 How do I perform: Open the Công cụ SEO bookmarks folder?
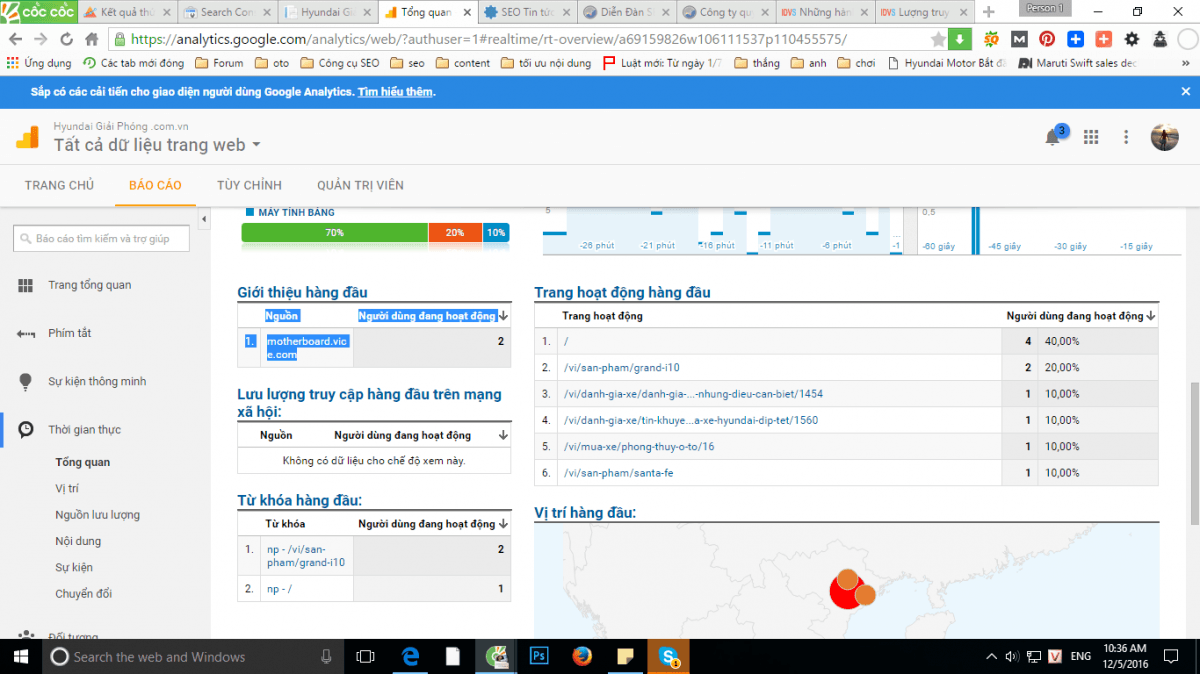[x=339, y=63]
